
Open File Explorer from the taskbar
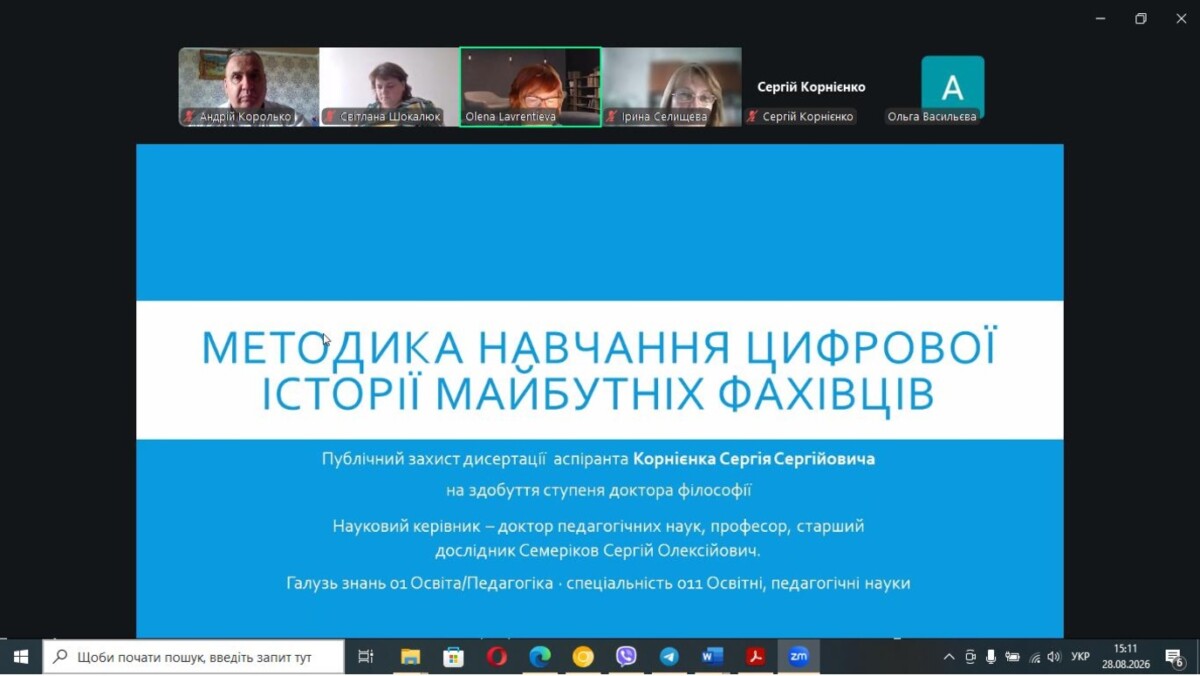point(410,657)
